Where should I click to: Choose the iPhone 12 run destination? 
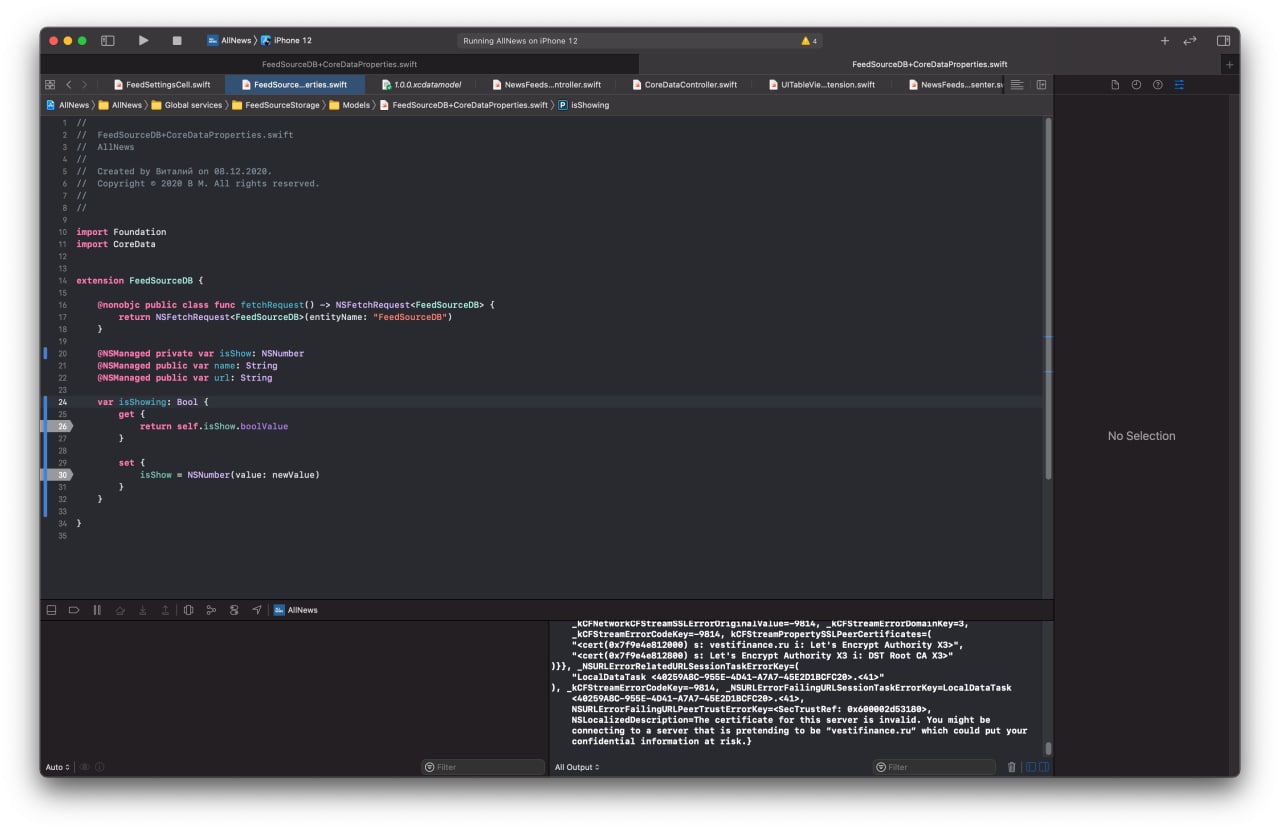pos(287,40)
